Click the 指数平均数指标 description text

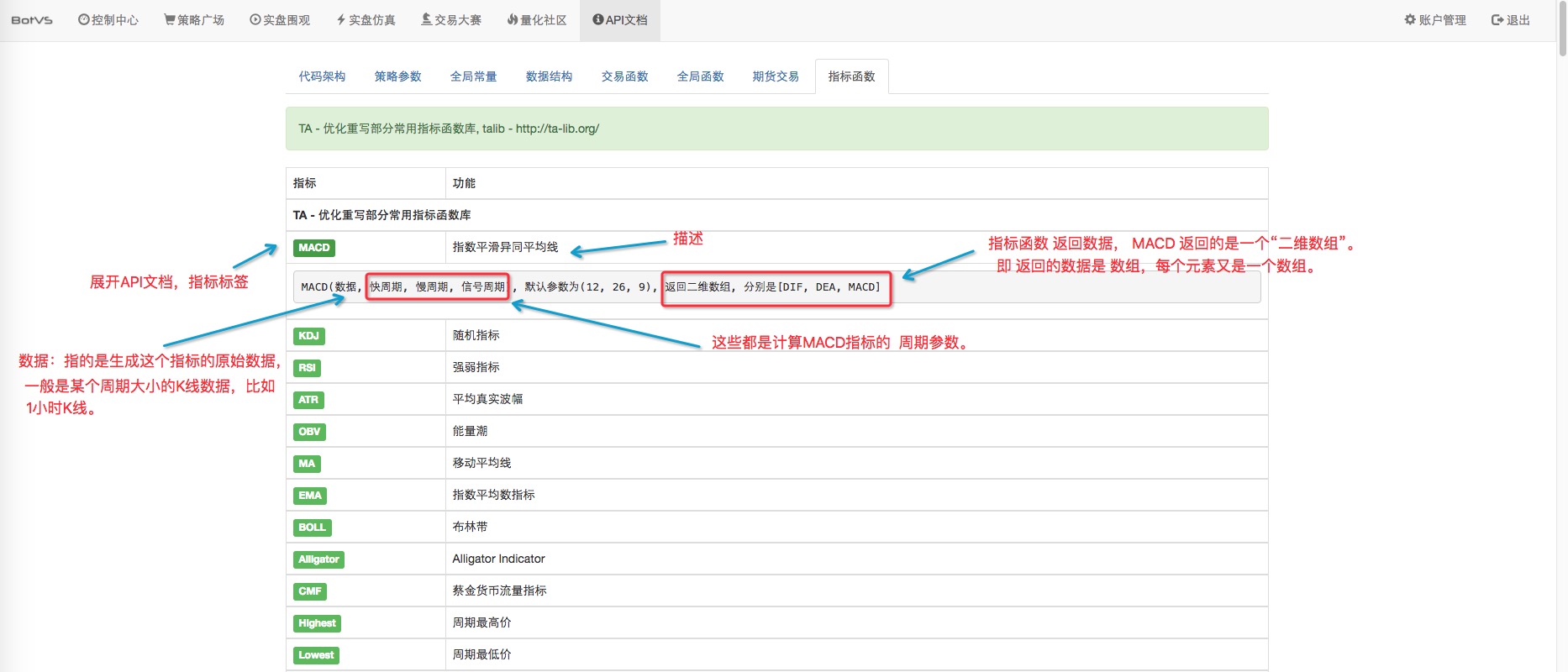click(493, 495)
